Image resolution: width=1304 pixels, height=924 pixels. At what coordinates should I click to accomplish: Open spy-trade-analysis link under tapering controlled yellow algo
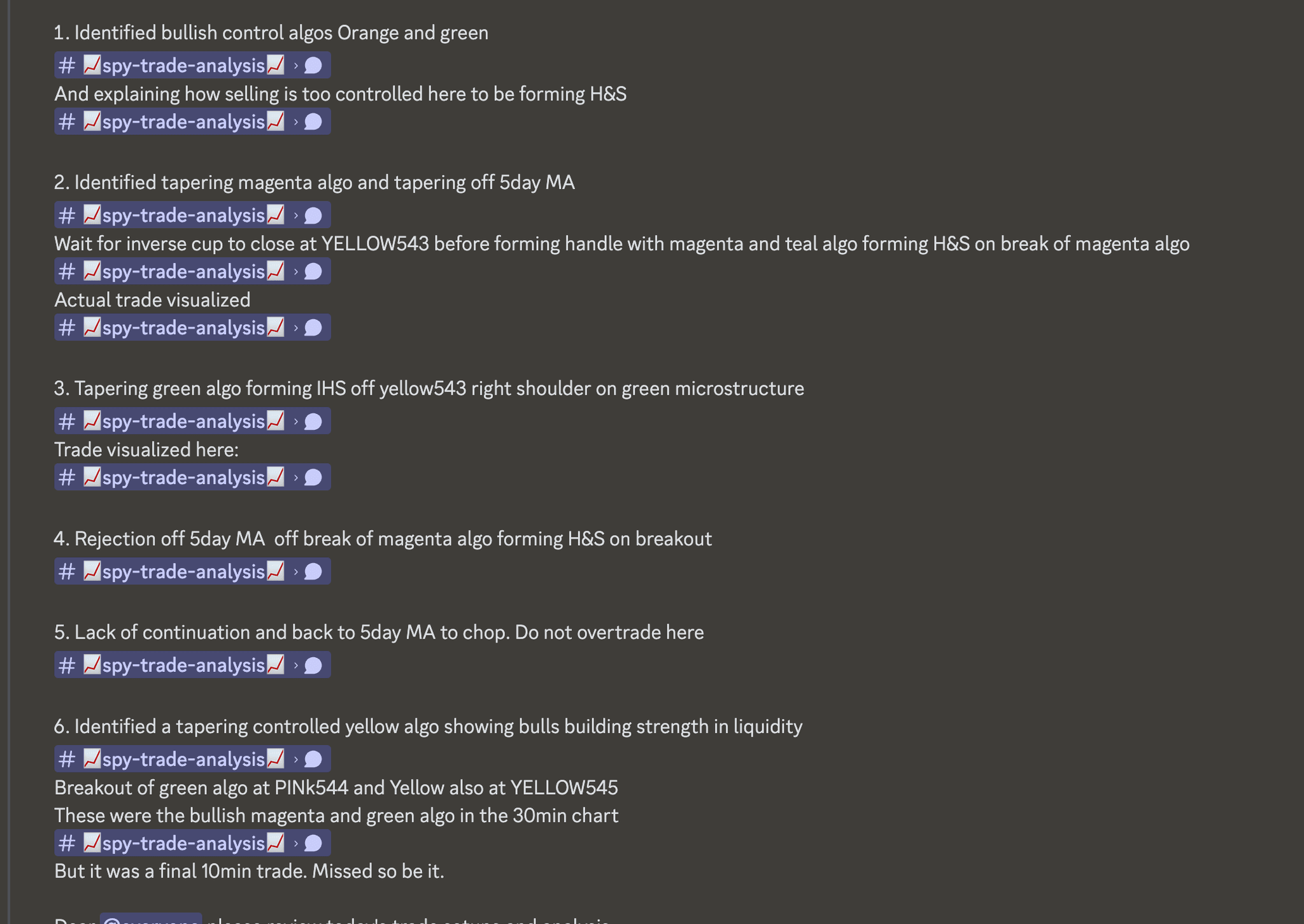pos(183,759)
